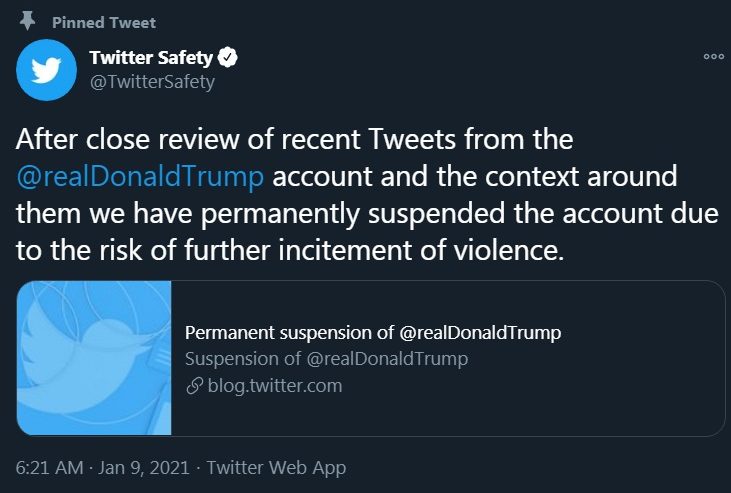The width and height of the screenshot is (731, 493).
Task: Click the link card bird thumbnail
Action: coord(94,358)
